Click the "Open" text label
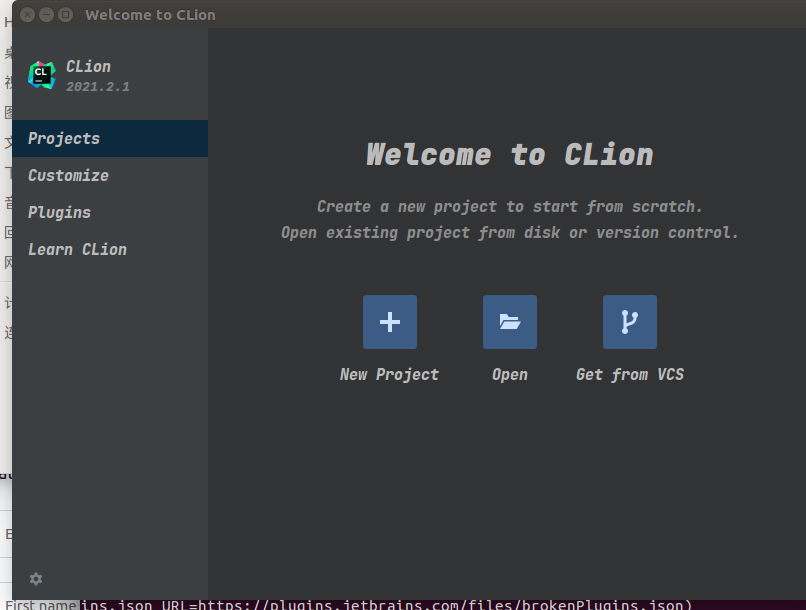The height and width of the screenshot is (610, 806). pos(510,374)
